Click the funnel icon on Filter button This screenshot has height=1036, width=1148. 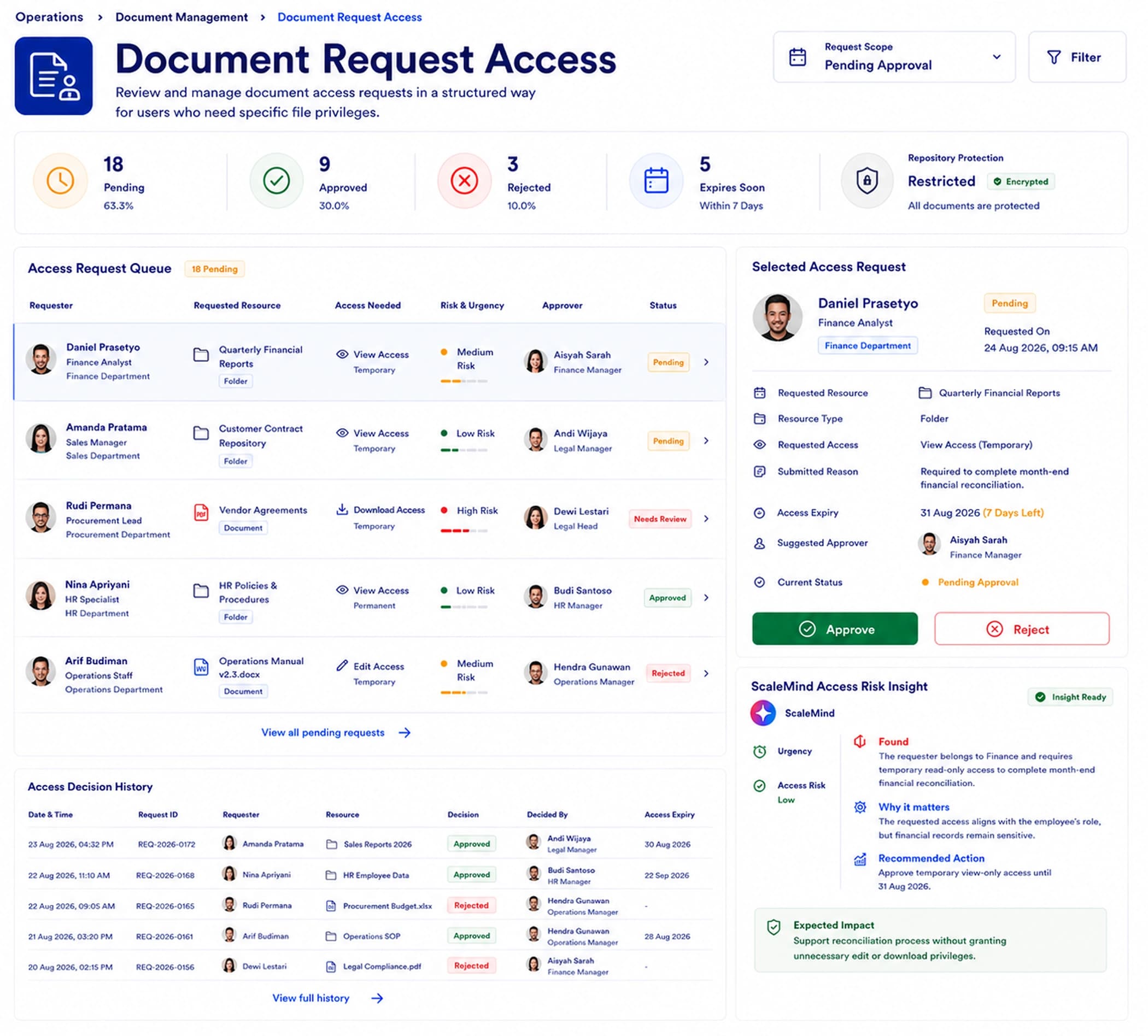pyautogui.click(x=1053, y=57)
